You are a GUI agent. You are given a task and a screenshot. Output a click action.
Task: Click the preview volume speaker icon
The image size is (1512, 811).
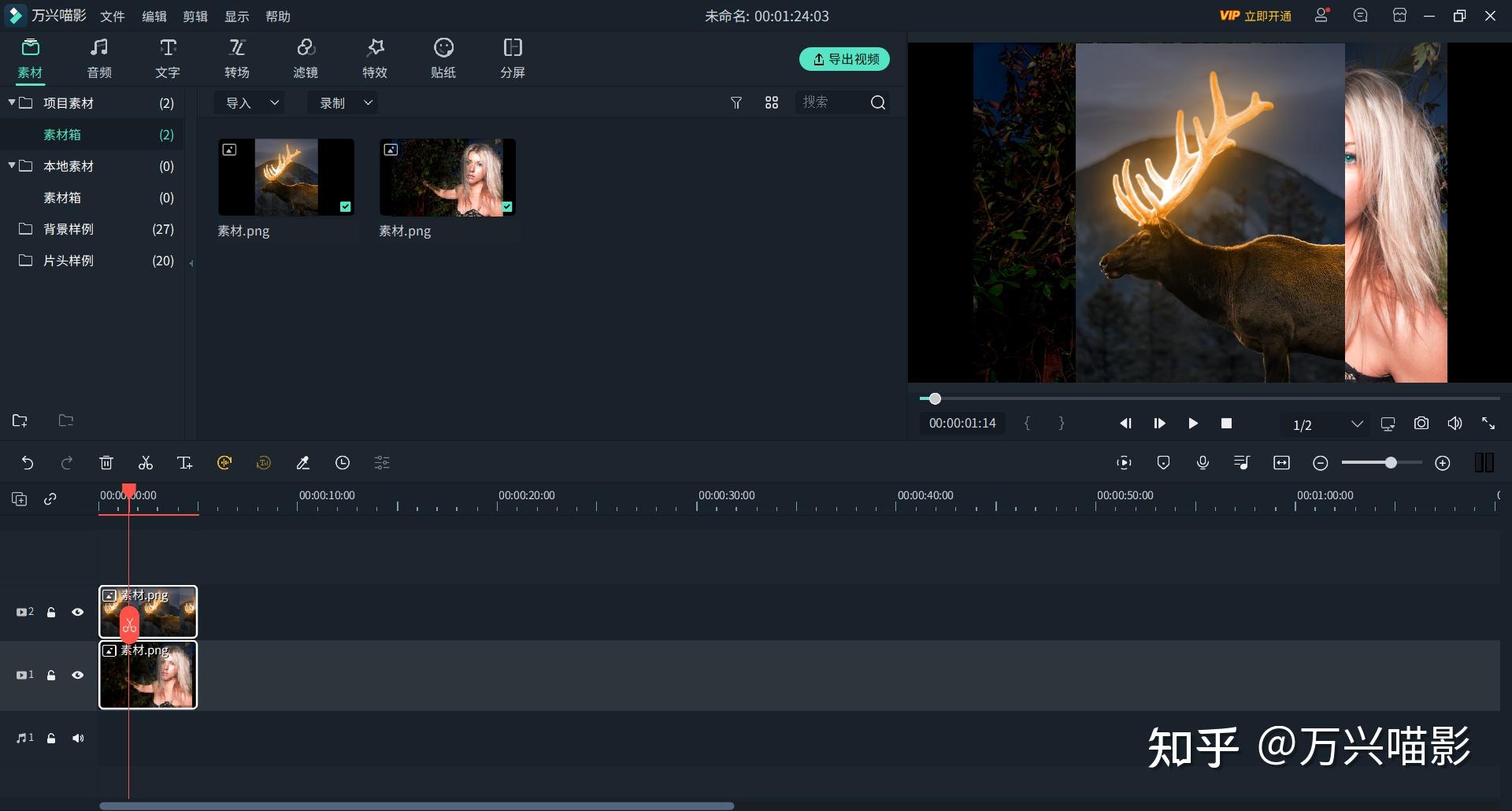click(1455, 424)
